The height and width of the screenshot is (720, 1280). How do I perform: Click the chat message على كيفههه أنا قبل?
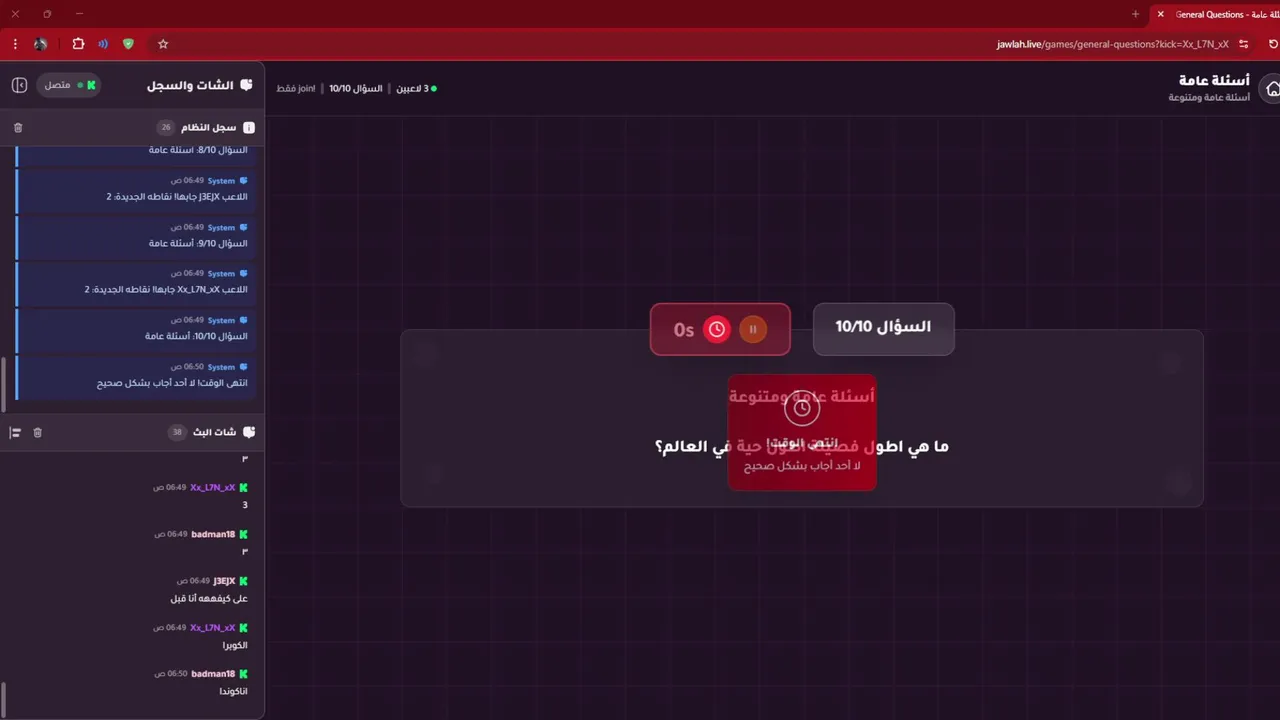tap(209, 598)
